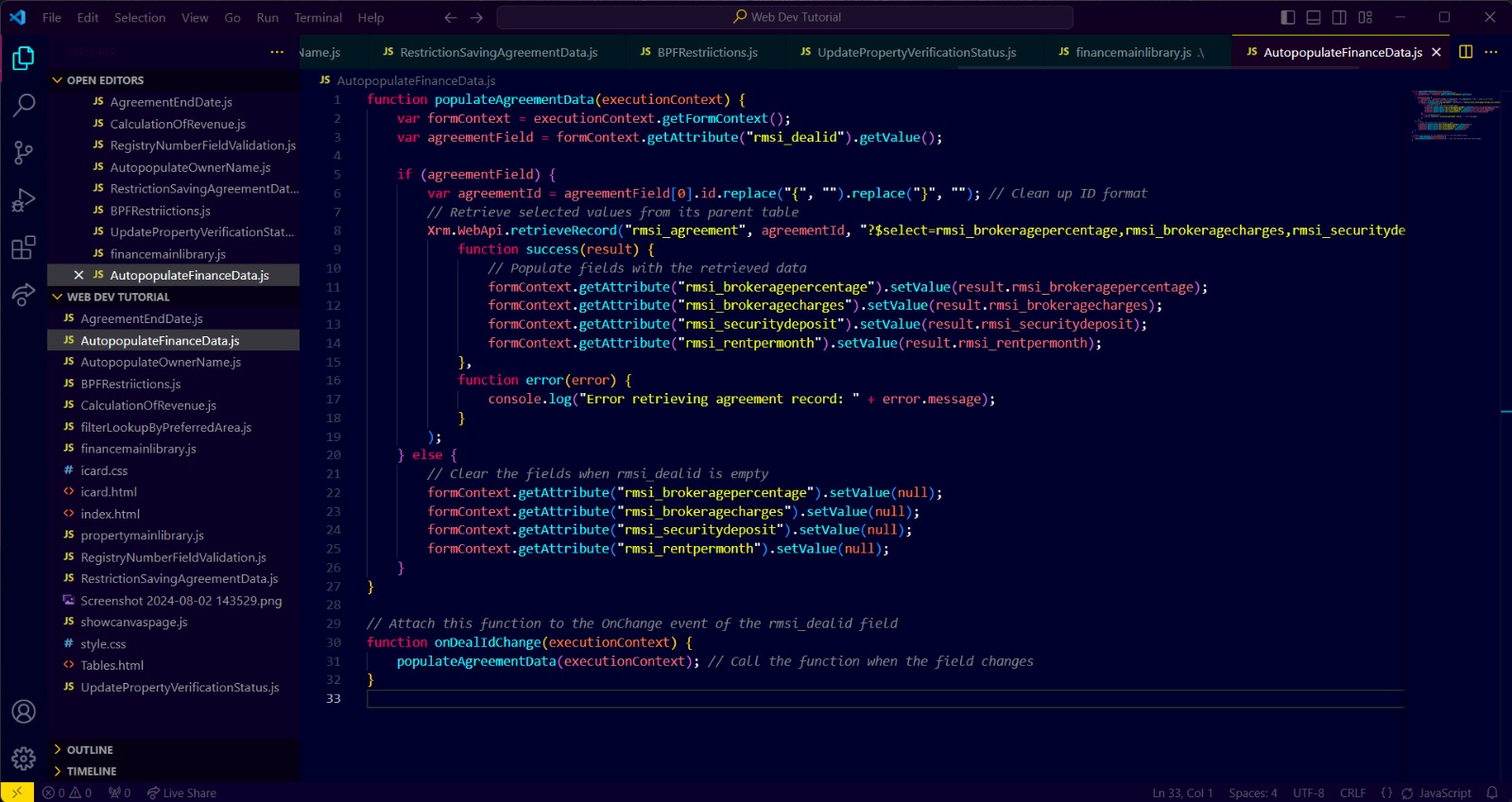
Task: Toggle the Panel layout button
Action: coord(1314,17)
